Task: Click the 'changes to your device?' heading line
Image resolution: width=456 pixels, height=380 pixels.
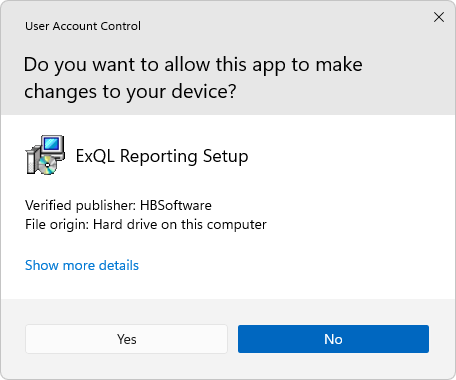Action: point(130,92)
